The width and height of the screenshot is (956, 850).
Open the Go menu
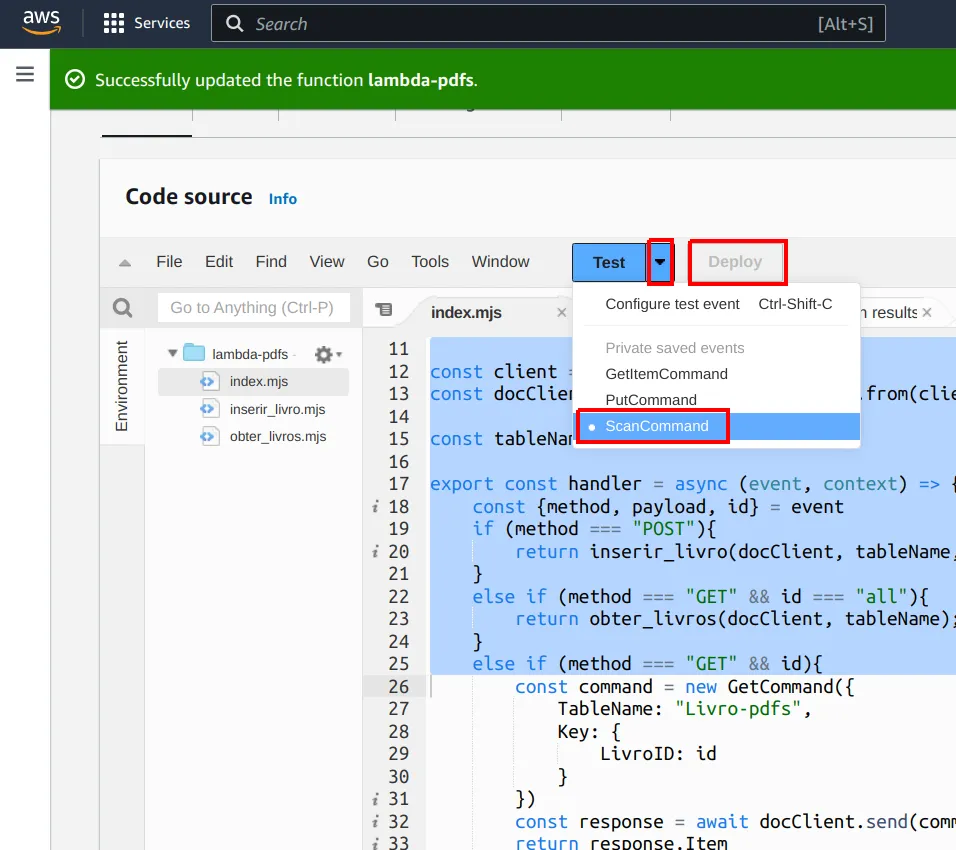[377, 262]
